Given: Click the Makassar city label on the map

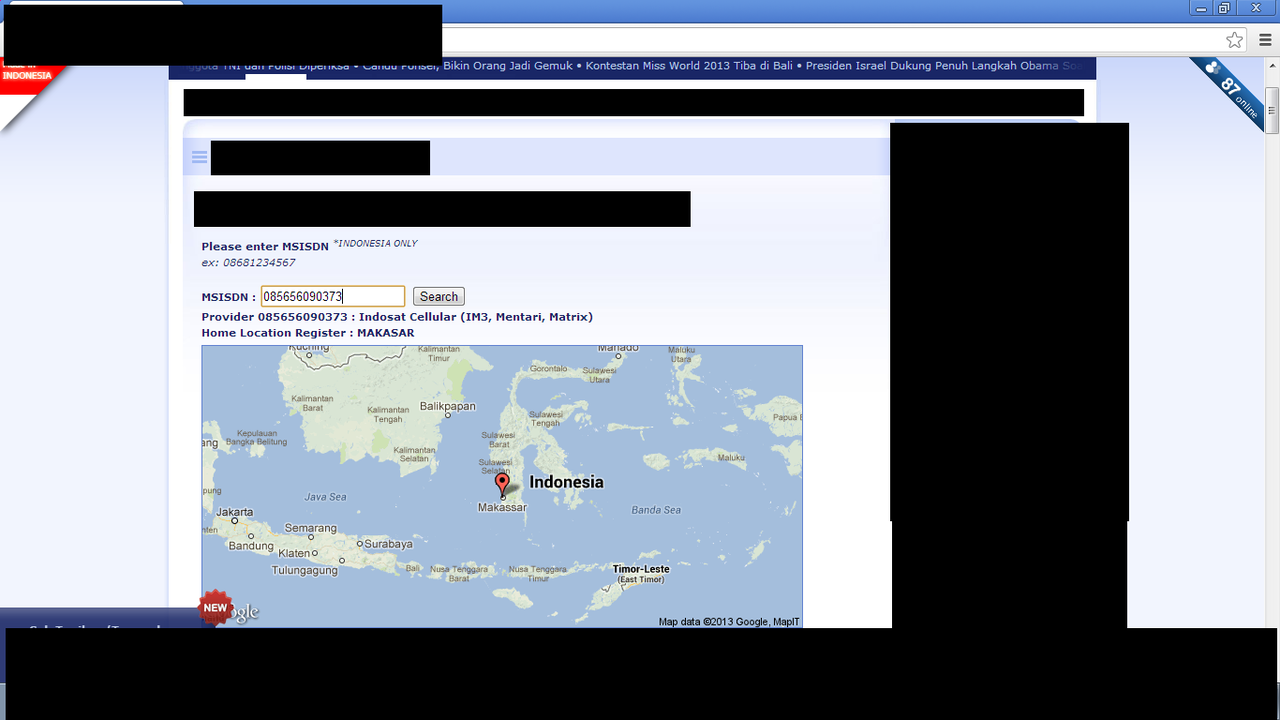Looking at the screenshot, I should click(502, 508).
